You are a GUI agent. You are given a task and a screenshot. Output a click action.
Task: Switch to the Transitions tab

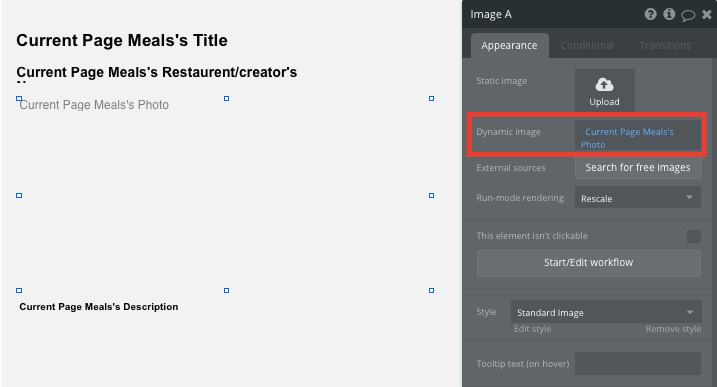(665, 45)
